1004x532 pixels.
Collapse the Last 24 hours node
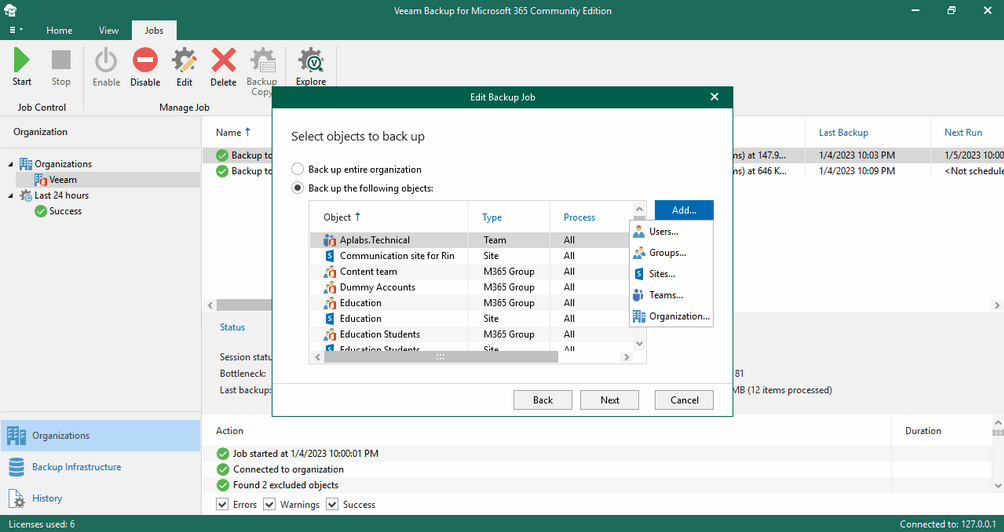[x=11, y=196]
